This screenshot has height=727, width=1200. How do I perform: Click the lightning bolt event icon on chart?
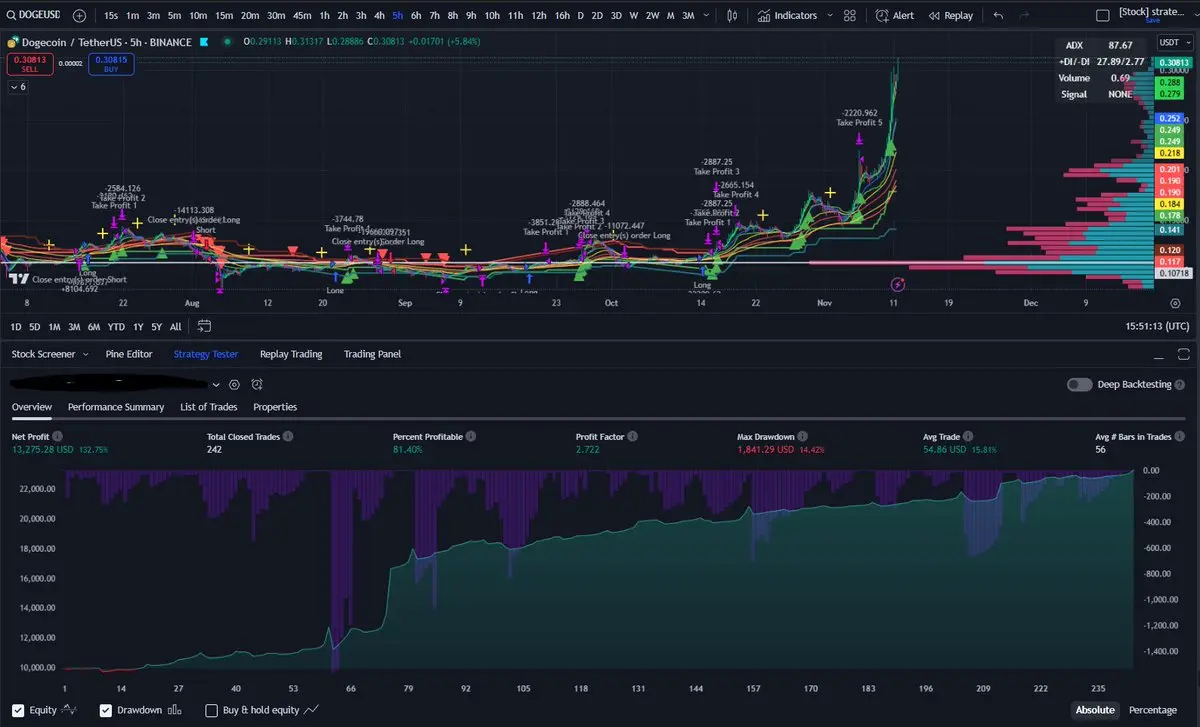898,285
